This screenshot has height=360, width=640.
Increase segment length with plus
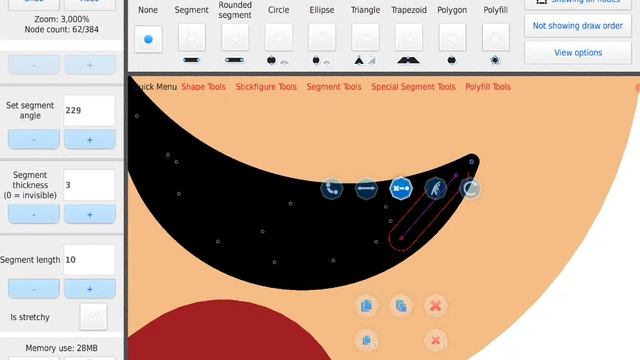click(90, 289)
